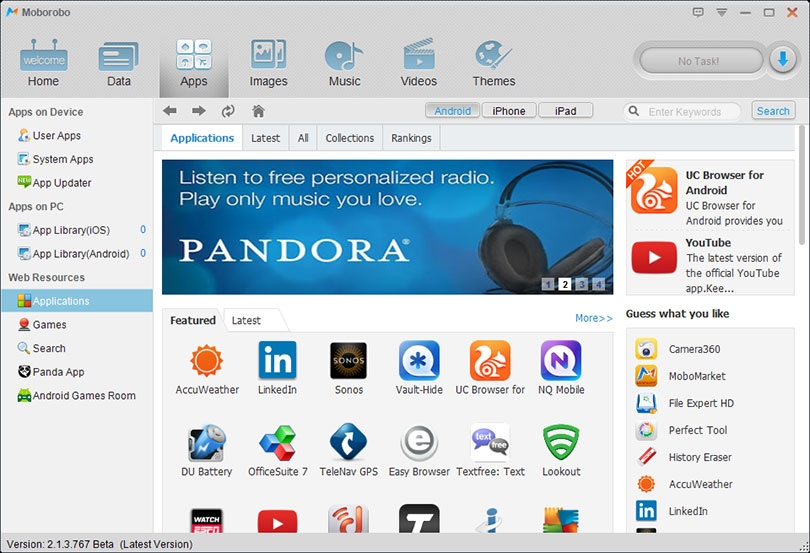This screenshot has width=810, height=553.
Task: Go forward with the right arrow
Action: [x=199, y=111]
